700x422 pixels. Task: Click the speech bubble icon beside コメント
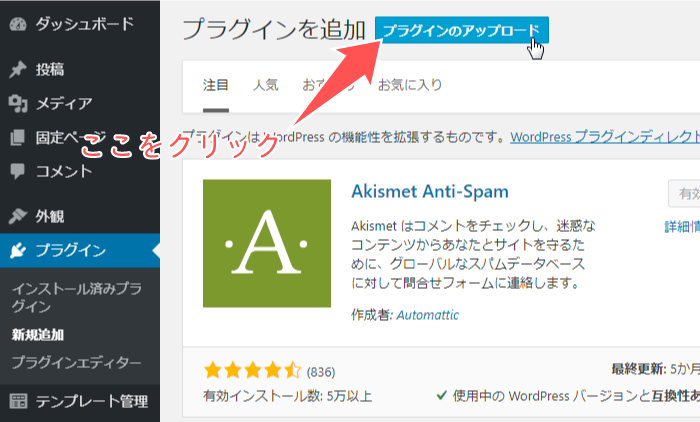18,171
